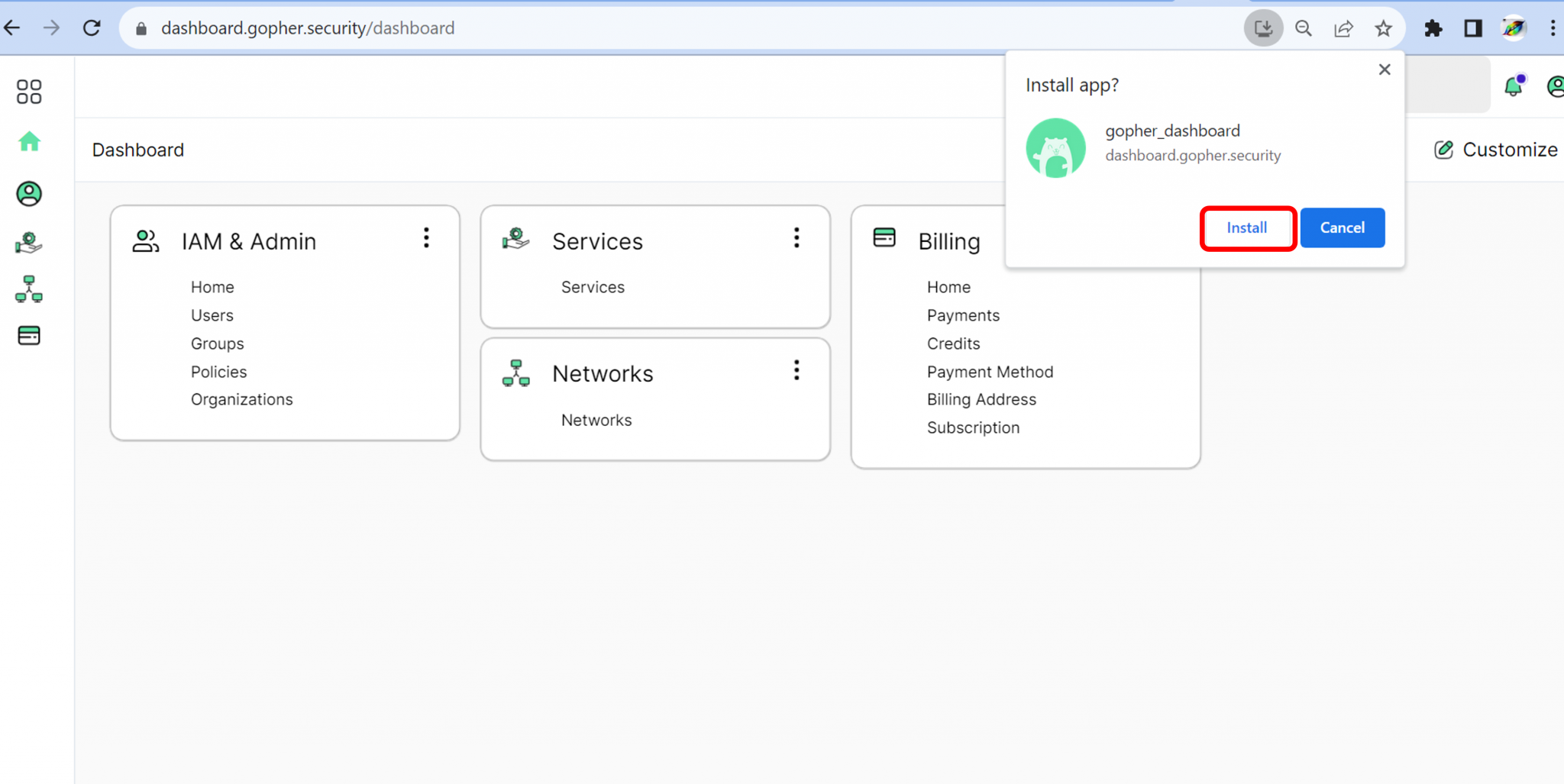Cancel the install app dialog
Image resolution: width=1564 pixels, height=784 pixels.
(x=1342, y=228)
